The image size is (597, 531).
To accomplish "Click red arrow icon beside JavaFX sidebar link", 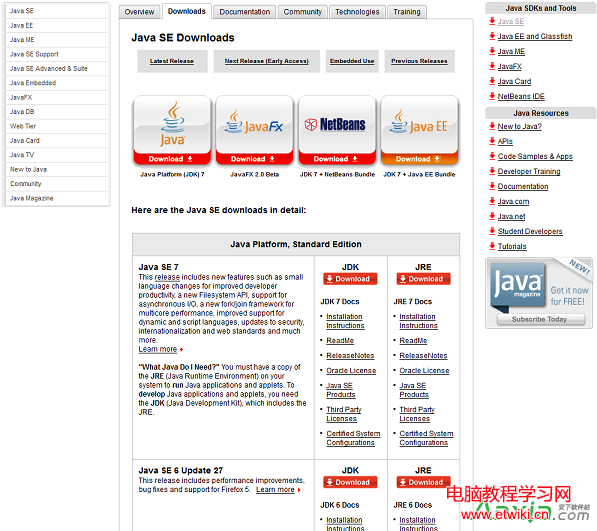I will 492,66.
